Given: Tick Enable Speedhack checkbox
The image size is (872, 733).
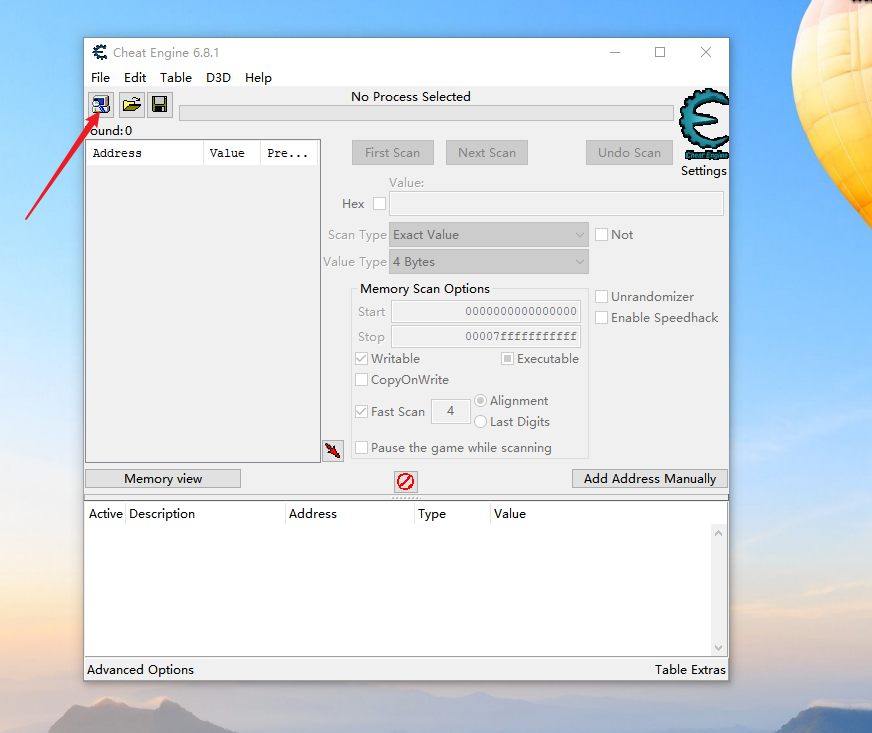Looking at the screenshot, I should (x=601, y=318).
